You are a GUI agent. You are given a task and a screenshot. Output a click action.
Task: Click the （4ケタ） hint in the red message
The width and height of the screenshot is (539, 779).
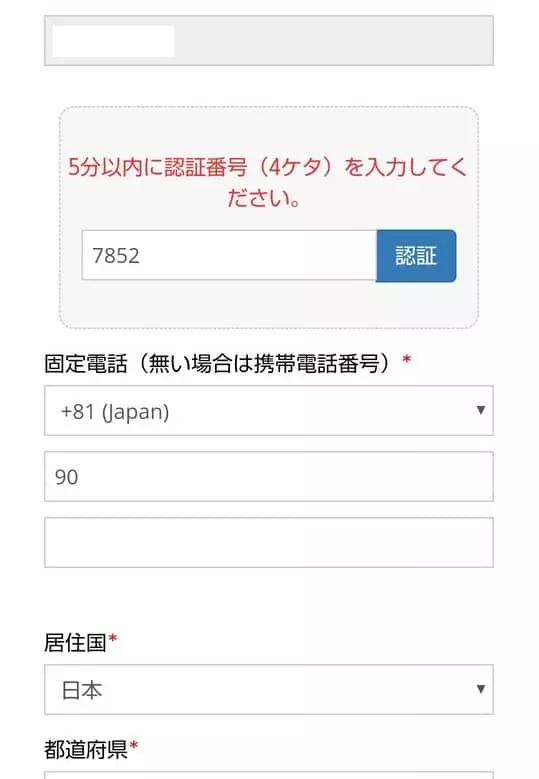coord(295,167)
